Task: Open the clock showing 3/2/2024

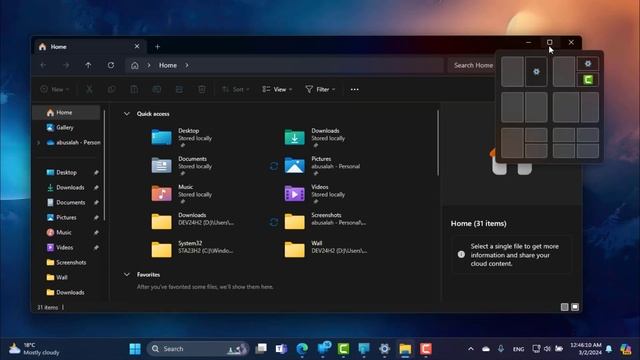Action: pos(585,349)
